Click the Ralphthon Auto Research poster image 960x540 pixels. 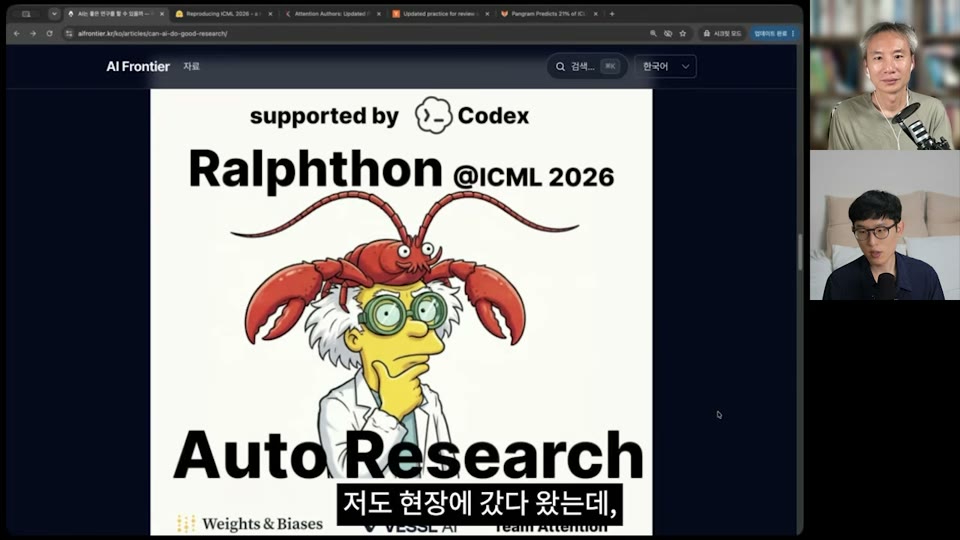401,312
